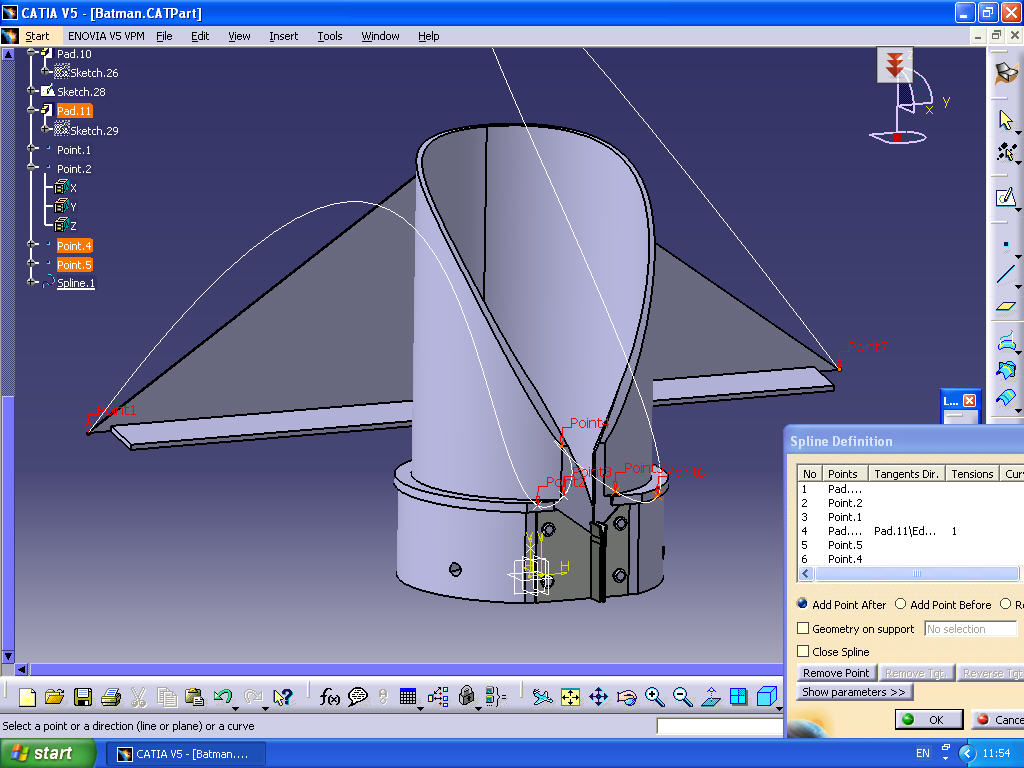Click the specification tree scroll-down arrow
The image size is (1024, 768).
pos(8,656)
